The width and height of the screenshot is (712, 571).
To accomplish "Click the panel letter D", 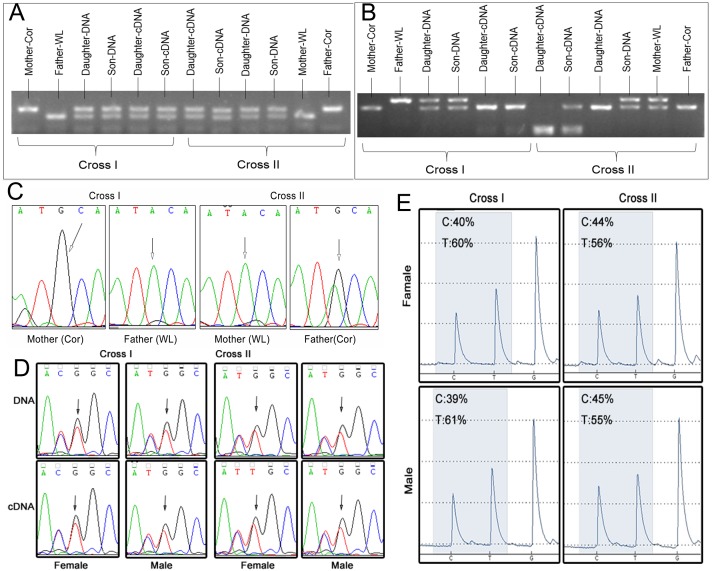I will coord(23,369).
